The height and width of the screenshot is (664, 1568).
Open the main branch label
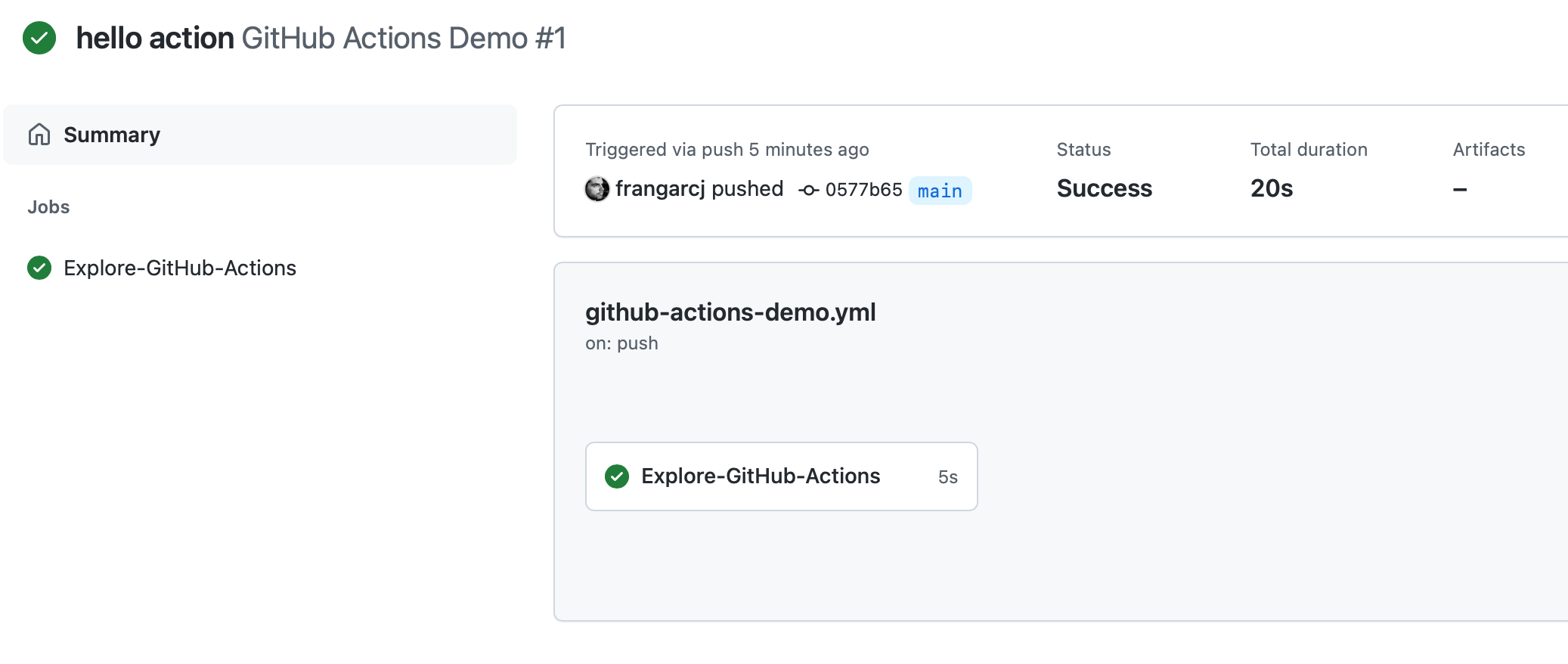click(940, 191)
